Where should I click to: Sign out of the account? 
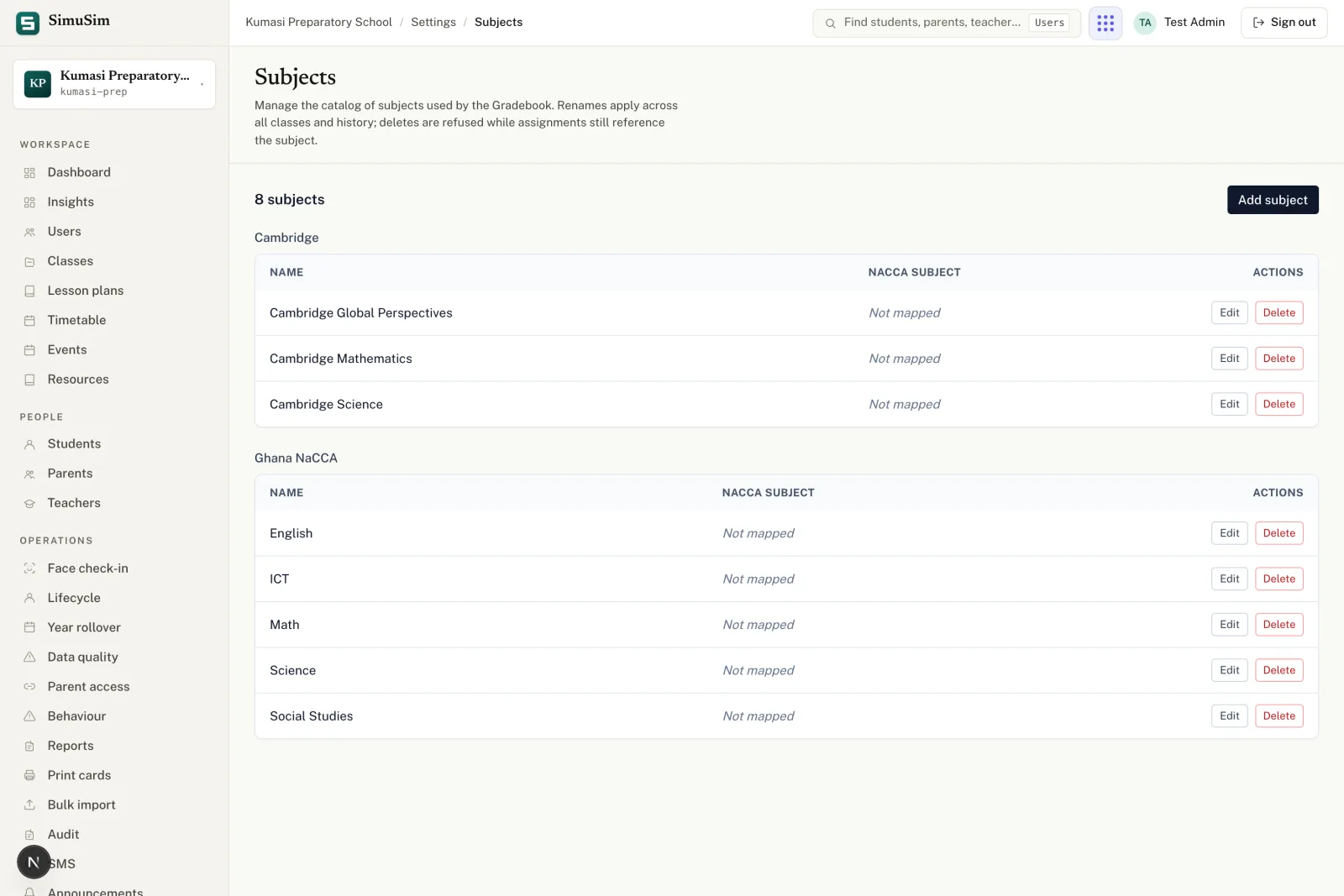pyautogui.click(x=1284, y=23)
